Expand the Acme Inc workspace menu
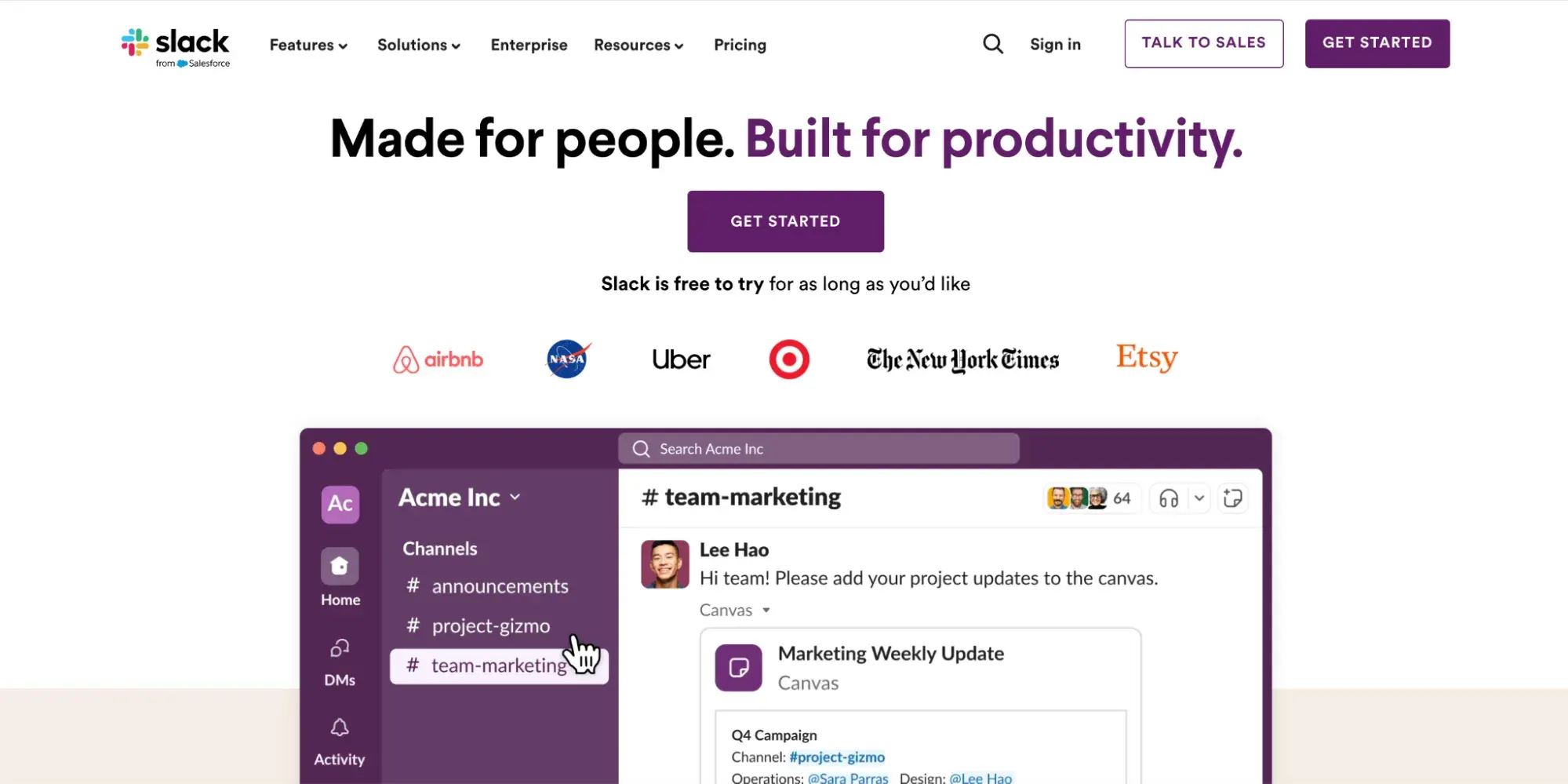1568x784 pixels. click(x=460, y=498)
